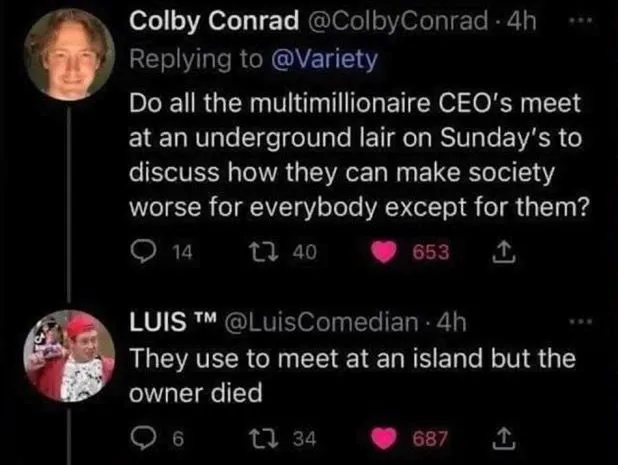The height and width of the screenshot is (465, 618).
Task: Open the @LuisComedian handle
Action: 332,322
